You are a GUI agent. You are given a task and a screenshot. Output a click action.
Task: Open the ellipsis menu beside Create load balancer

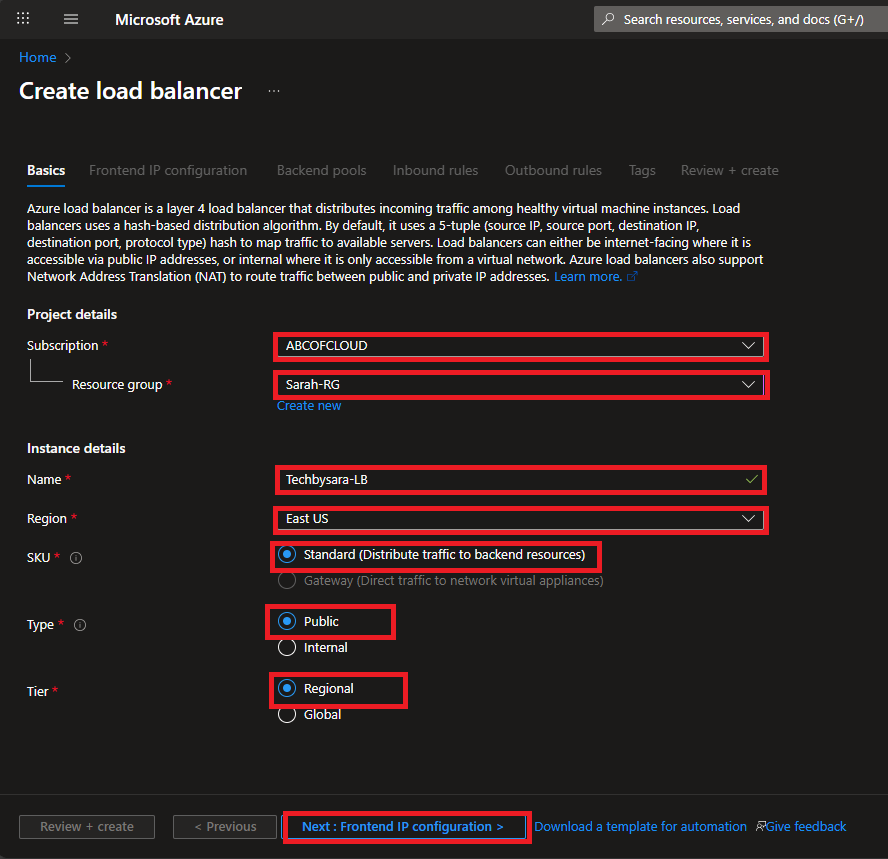tap(274, 91)
